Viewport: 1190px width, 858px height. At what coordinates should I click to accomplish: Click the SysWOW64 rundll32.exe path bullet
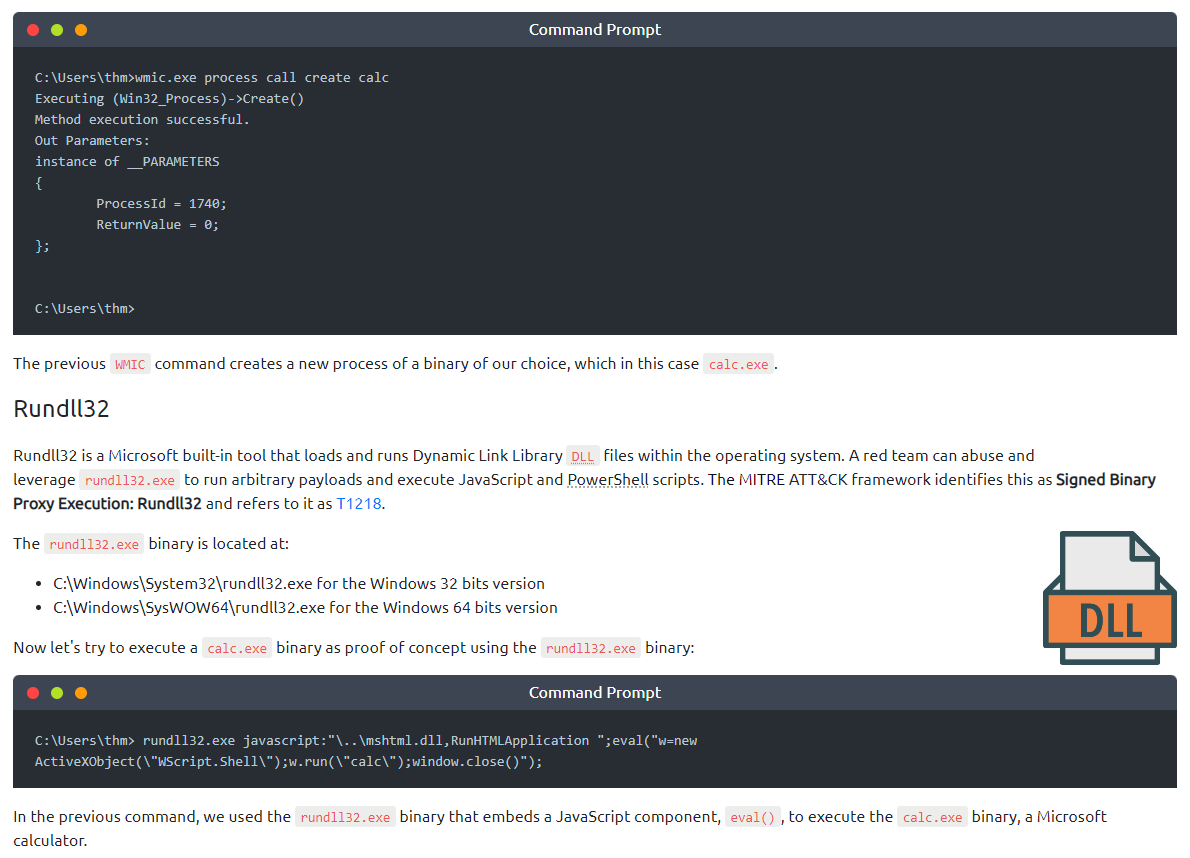tap(305, 608)
